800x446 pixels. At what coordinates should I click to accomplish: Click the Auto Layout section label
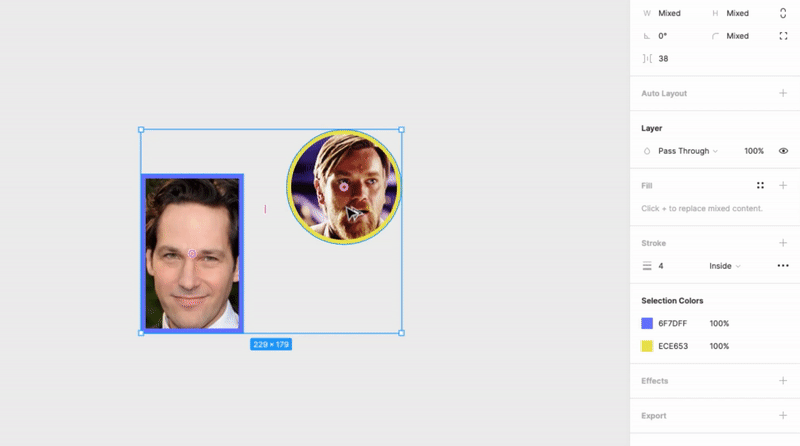point(664,93)
